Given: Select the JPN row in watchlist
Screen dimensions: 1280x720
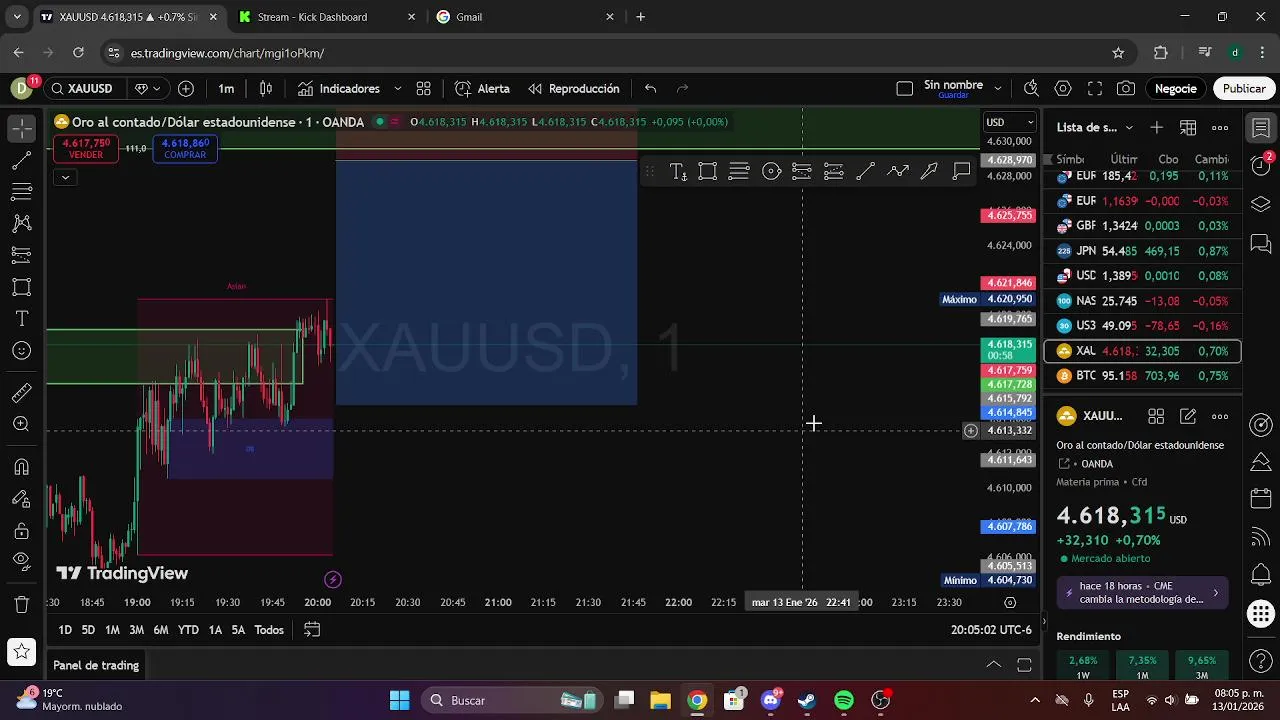Looking at the screenshot, I should [1142, 251].
